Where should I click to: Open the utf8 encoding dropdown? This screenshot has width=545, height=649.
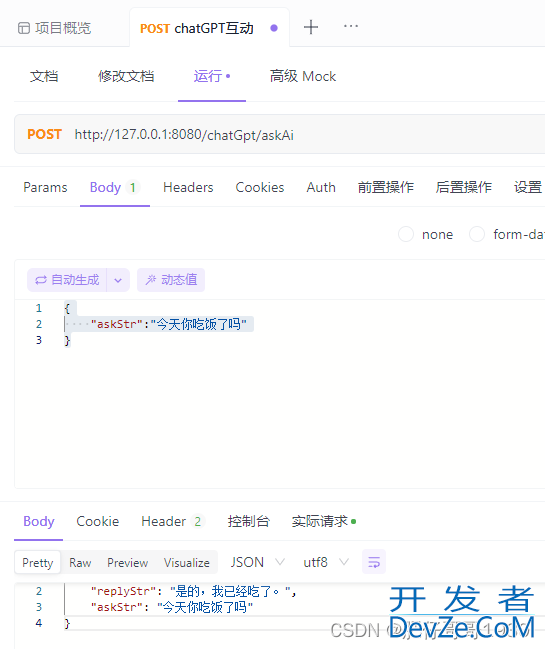(326, 562)
